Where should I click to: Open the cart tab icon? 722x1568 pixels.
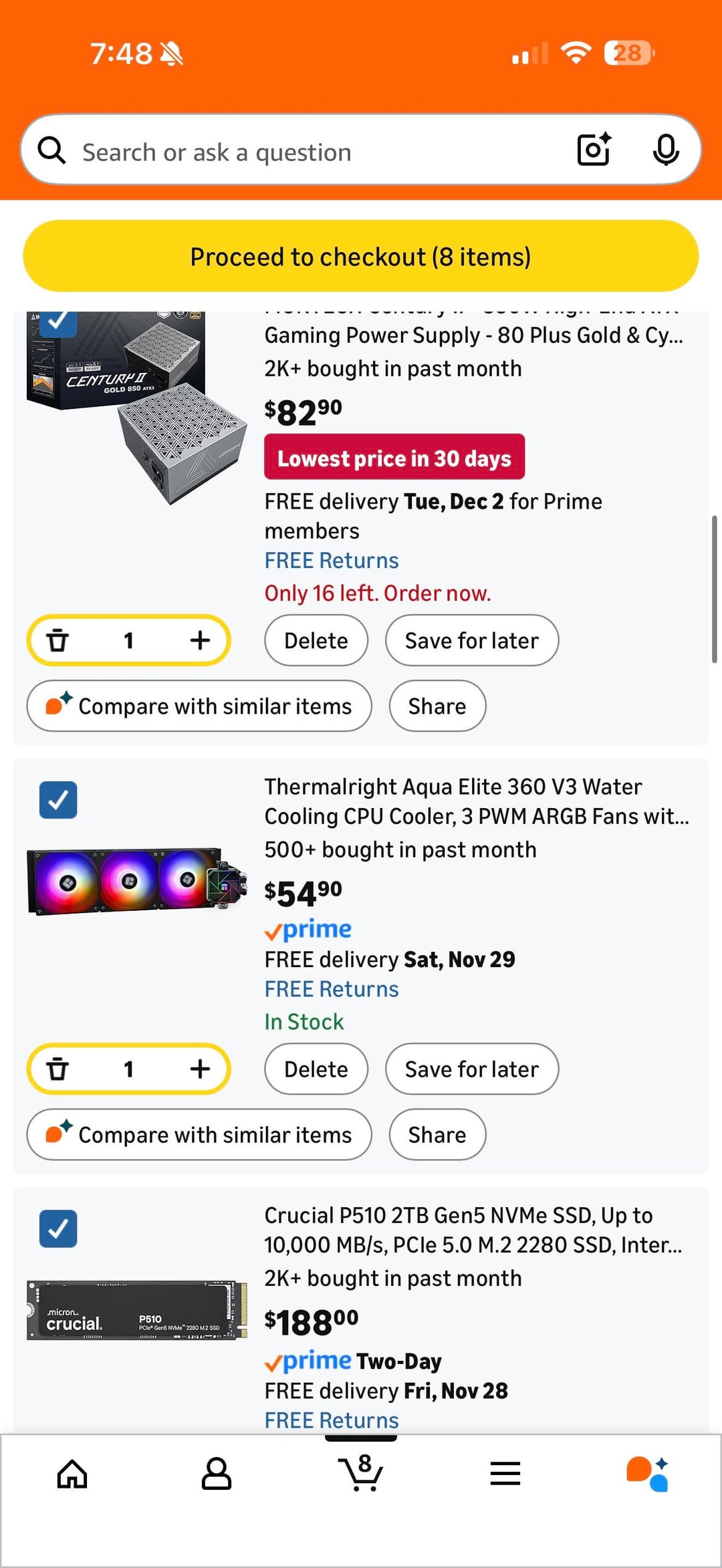pos(361,1472)
